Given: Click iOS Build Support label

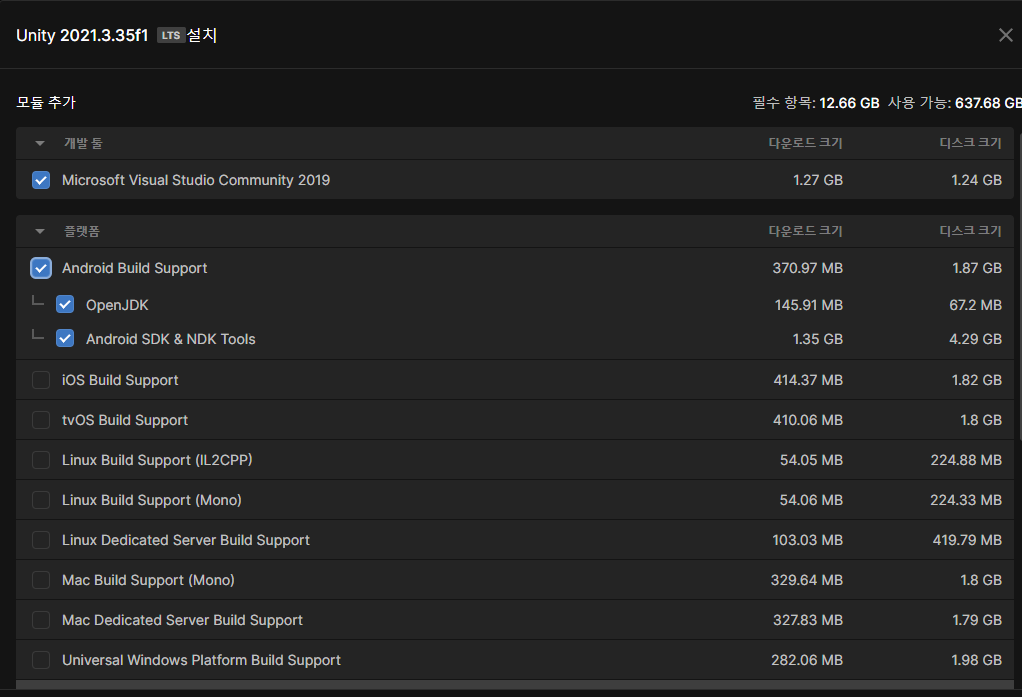Looking at the screenshot, I should coord(120,380).
